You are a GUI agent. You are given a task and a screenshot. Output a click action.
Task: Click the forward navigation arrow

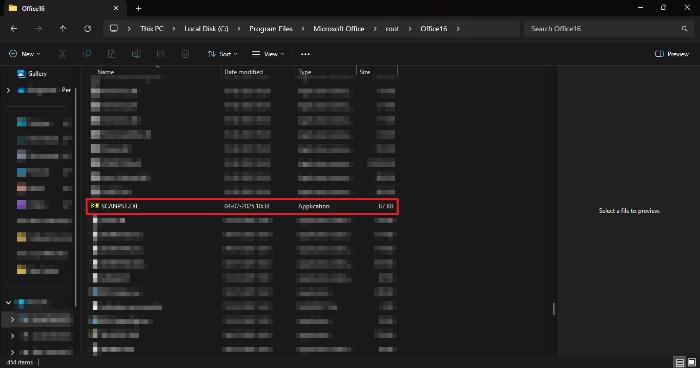38,29
